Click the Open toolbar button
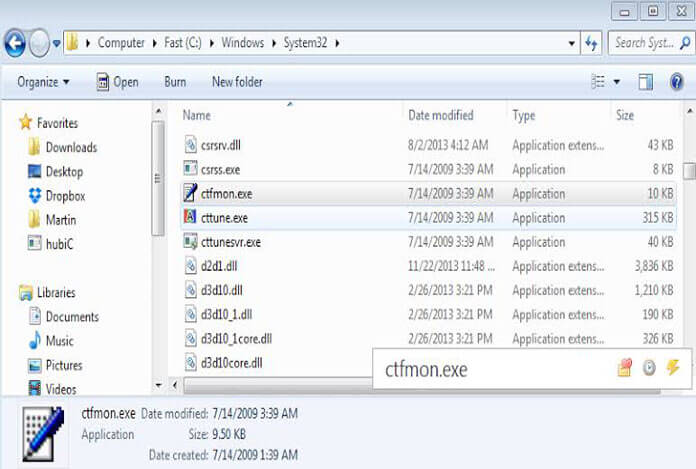This screenshot has height=469, width=696. pos(118,82)
